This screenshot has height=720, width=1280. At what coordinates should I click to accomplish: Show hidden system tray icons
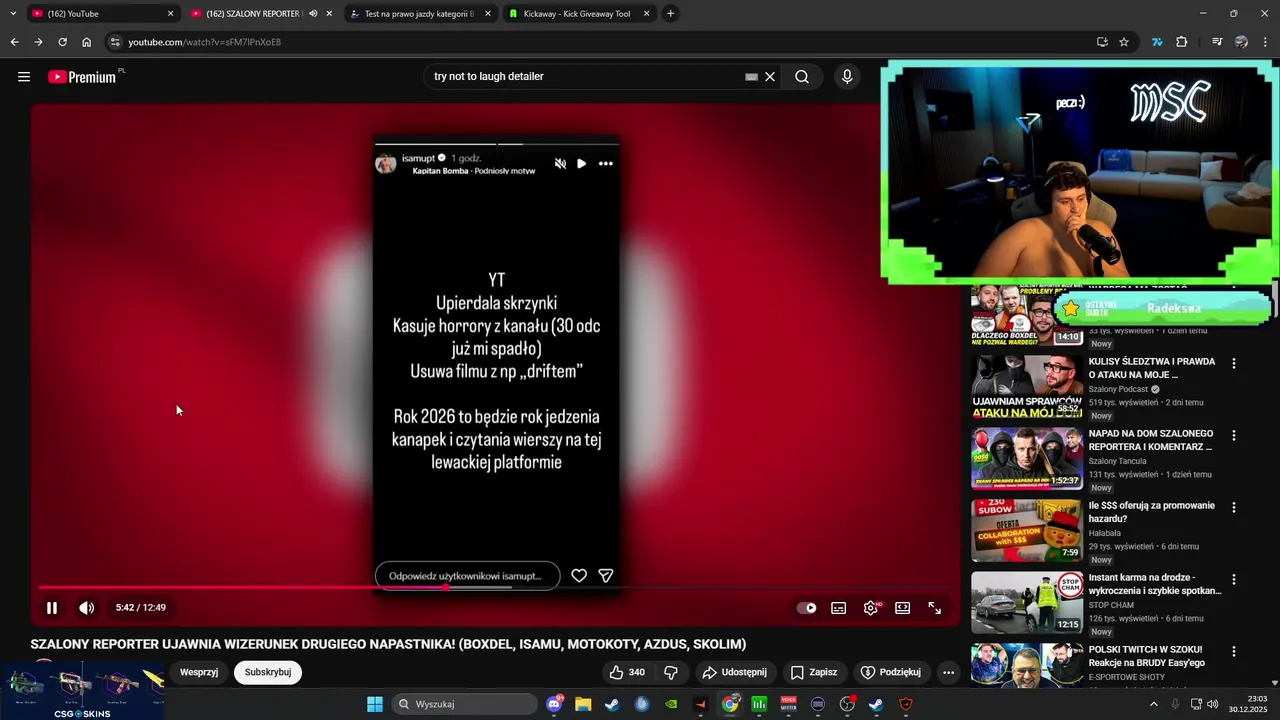pos(1153,704)
